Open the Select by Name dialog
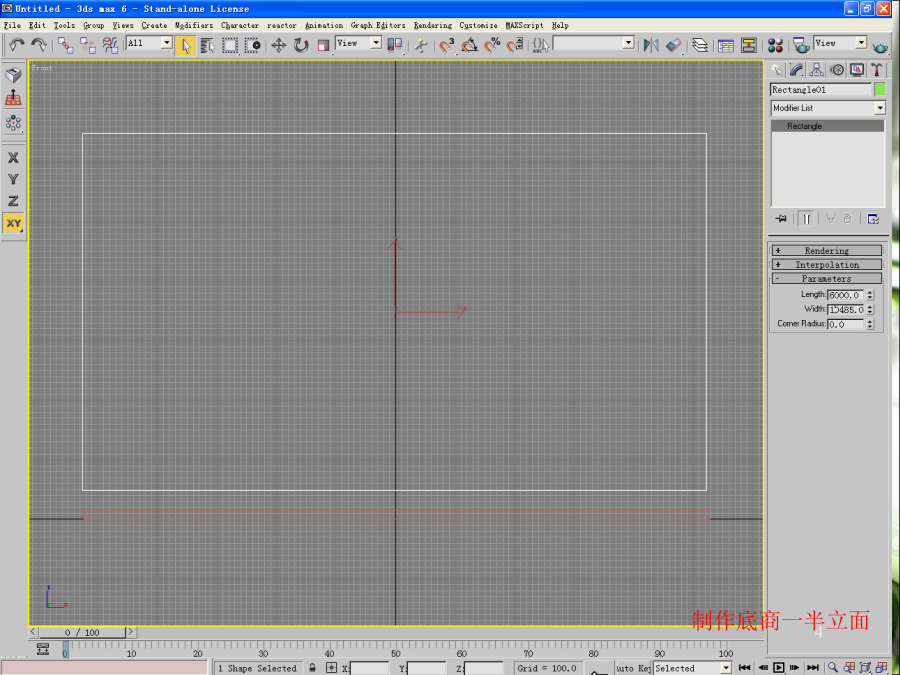 [x=207, y=45]
